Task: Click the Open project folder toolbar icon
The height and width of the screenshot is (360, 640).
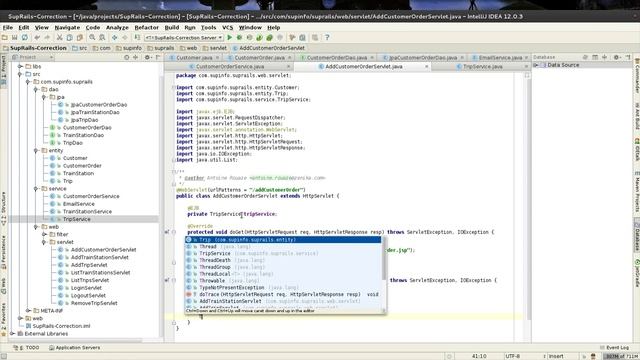Action: 5,38
